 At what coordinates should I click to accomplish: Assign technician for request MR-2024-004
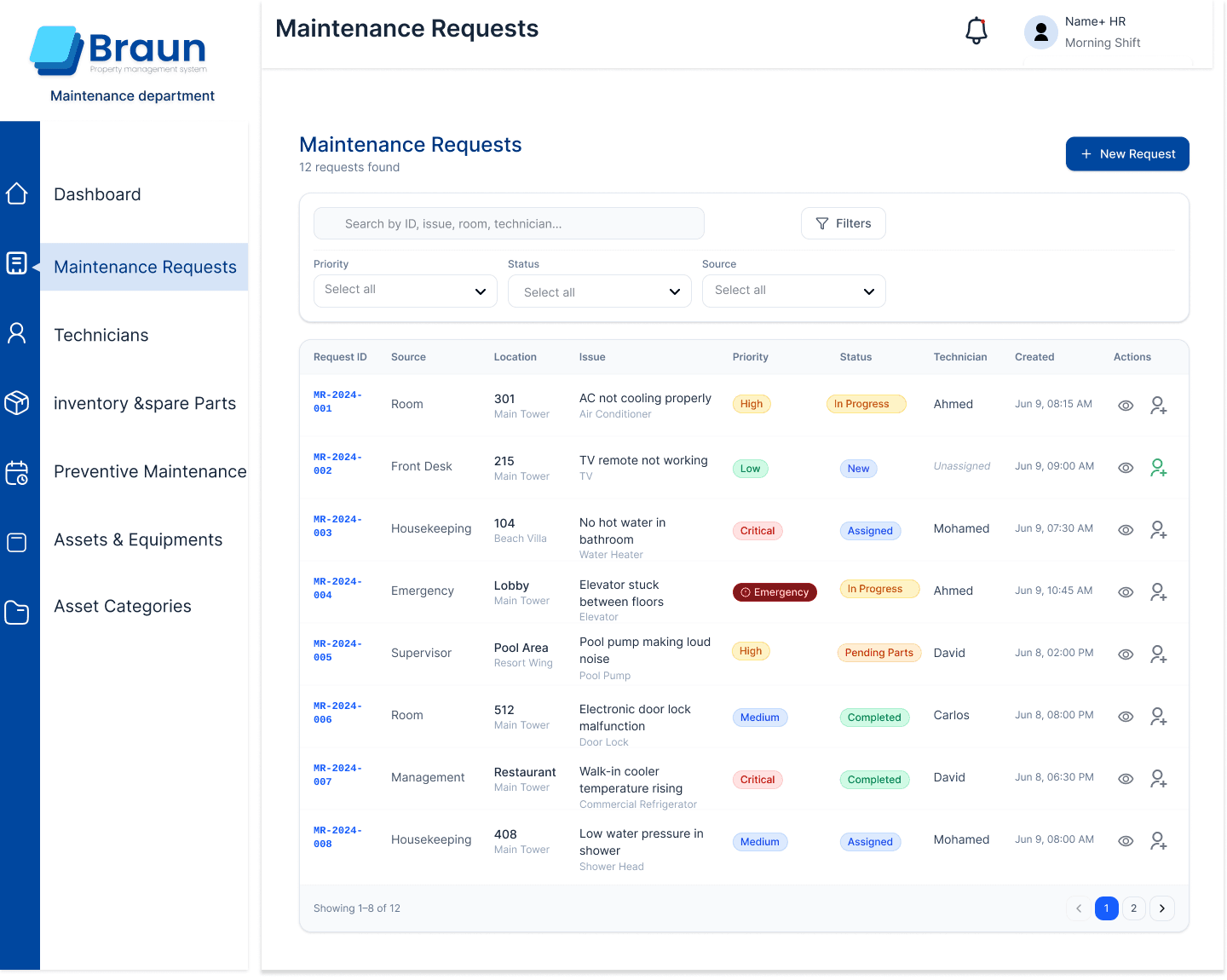coord(1158,592)
